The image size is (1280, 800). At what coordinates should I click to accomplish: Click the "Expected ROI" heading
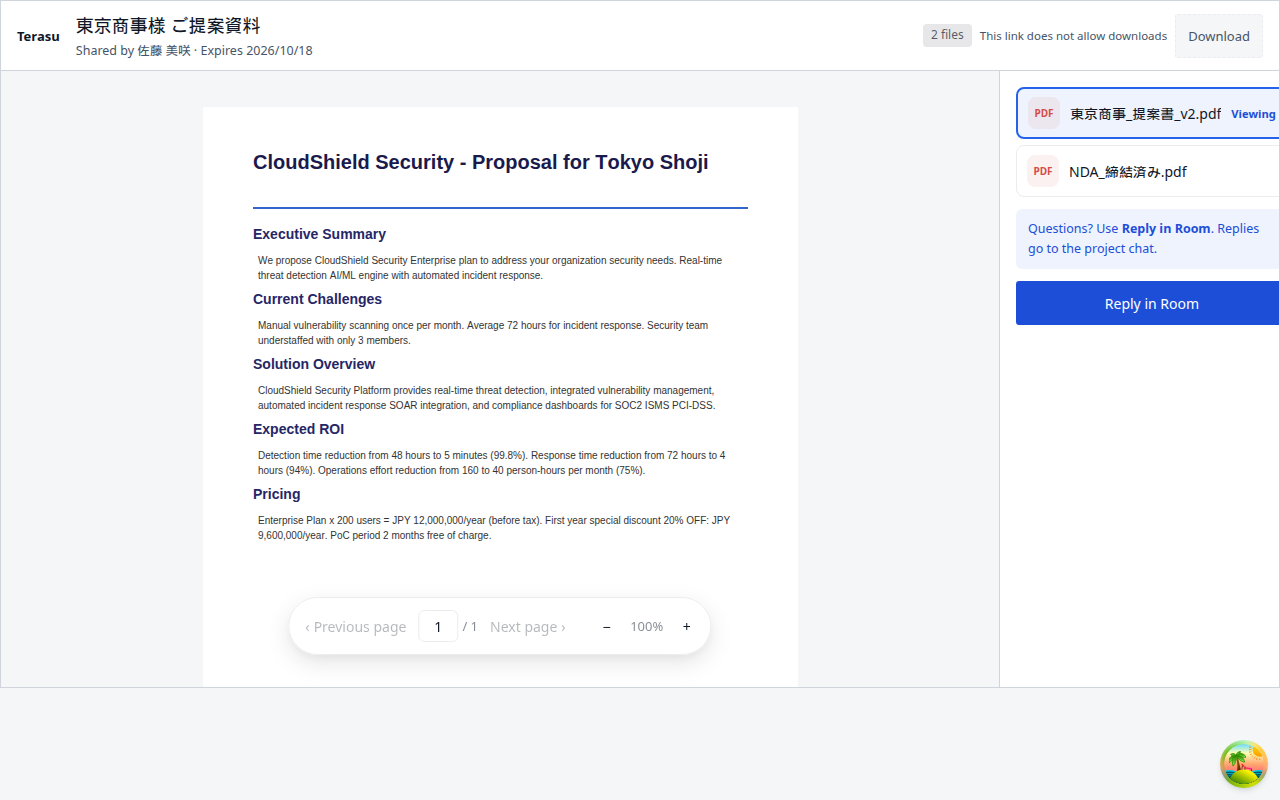298,429
